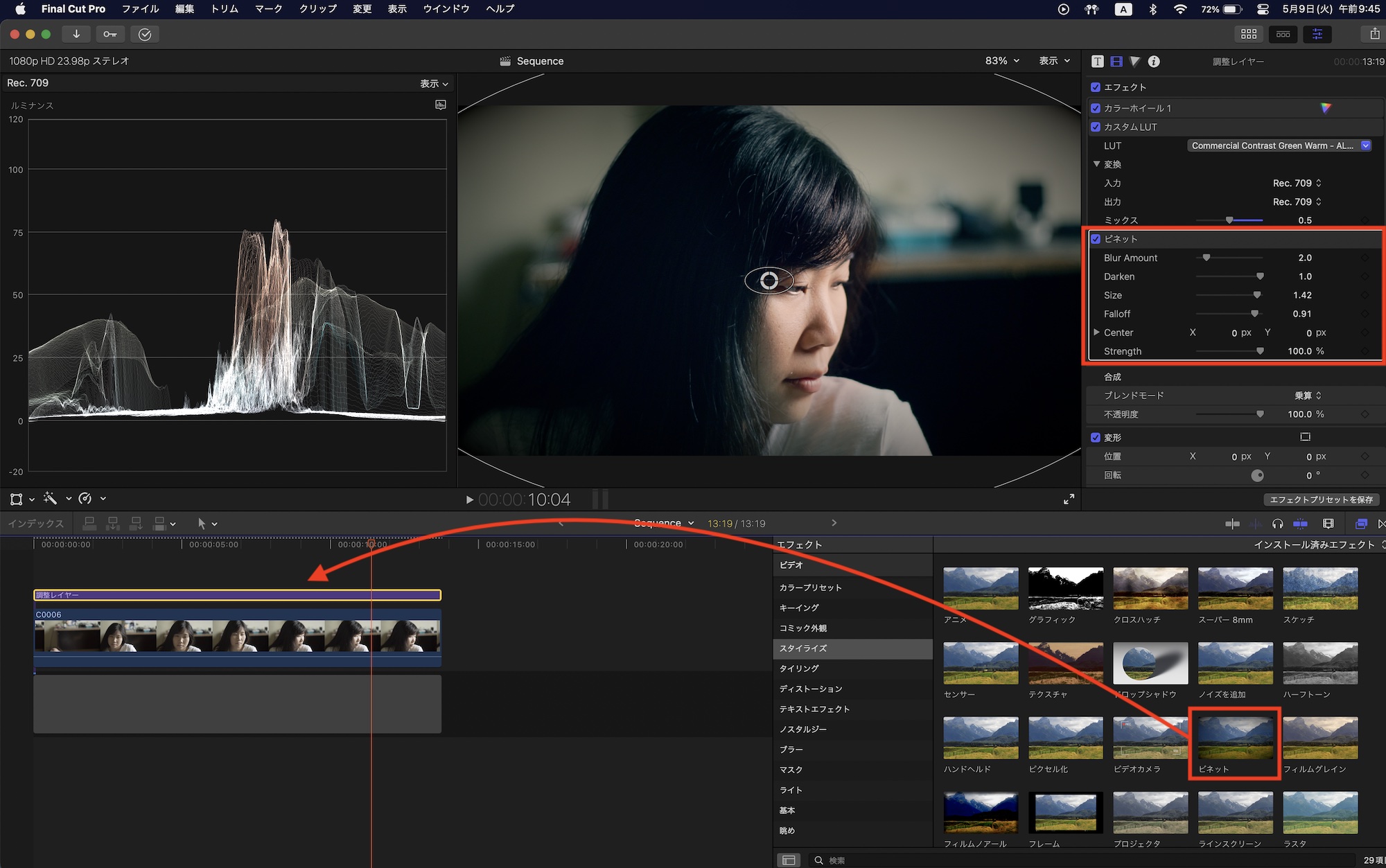Screen dimensions: 1386x868
Task: Click the background tasks checkmark icon
Action: (x=145, y=34)
